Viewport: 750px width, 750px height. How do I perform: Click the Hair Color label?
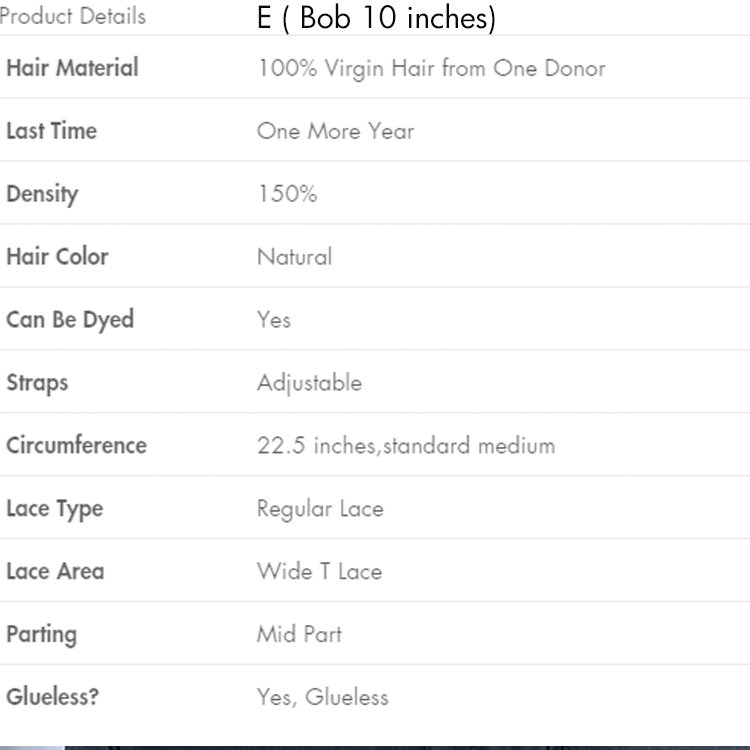57,256
